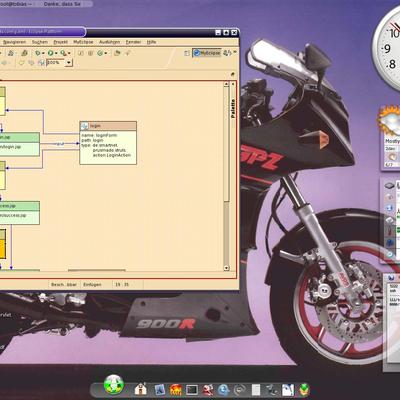Image resolution: width=400 pixels, height=400 pixels.
Task: Click into the 200% zoom field
Action: pyautogui.click(x=56, y=63)
